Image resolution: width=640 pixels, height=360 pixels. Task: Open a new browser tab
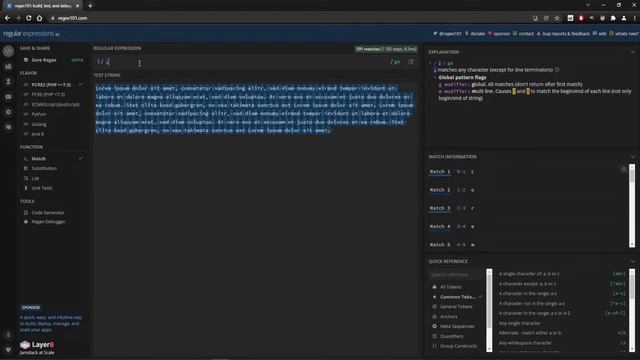(90, 6)
